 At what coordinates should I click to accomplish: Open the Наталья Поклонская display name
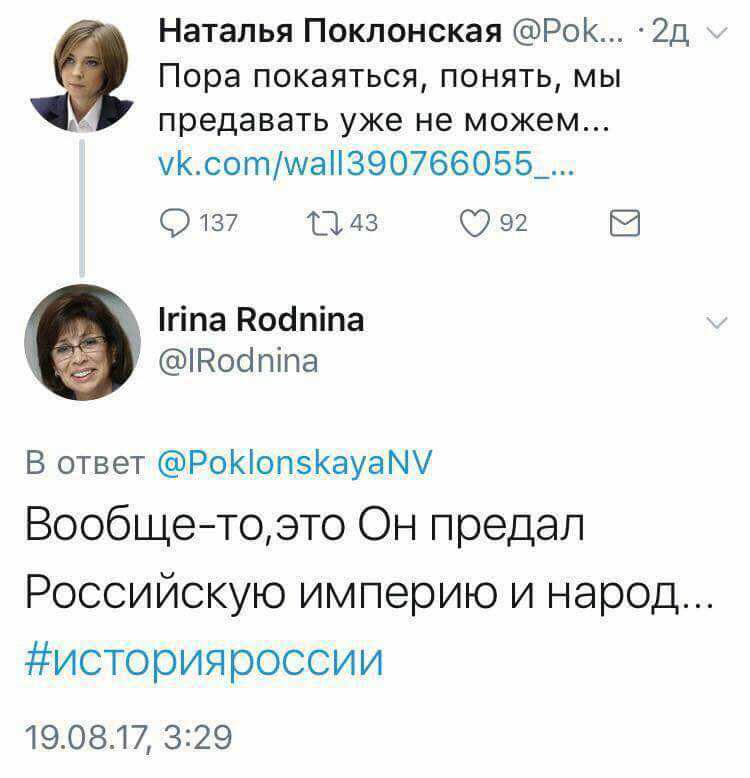330,32
